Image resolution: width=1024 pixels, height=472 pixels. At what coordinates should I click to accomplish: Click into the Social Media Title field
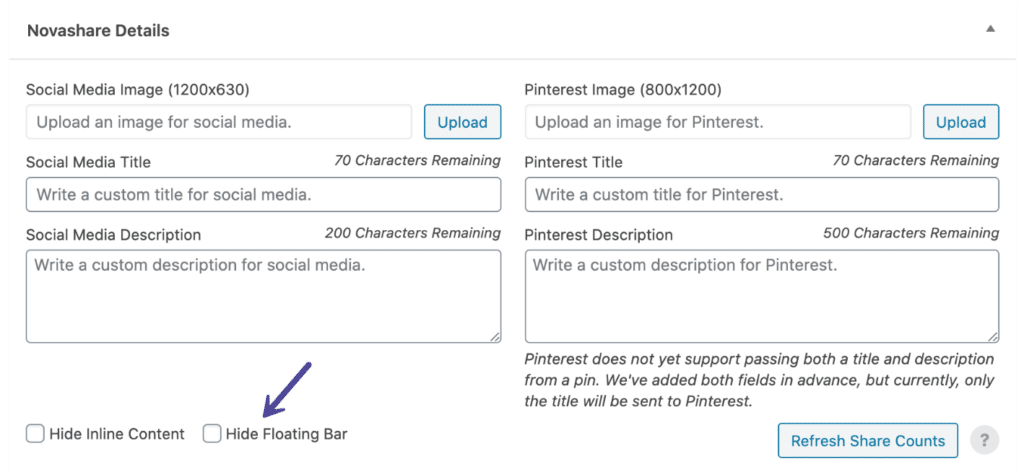click(264, 195)
